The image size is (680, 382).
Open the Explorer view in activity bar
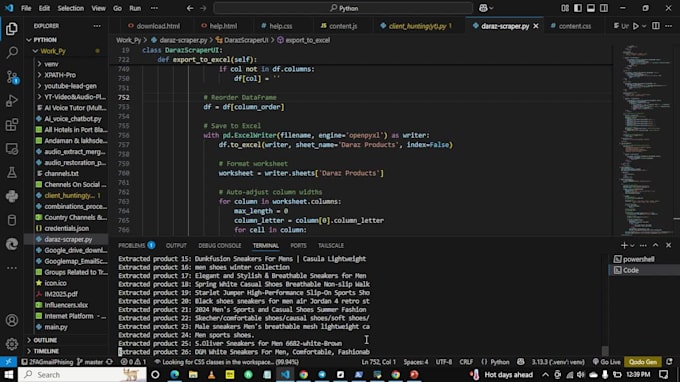point(12,29)
